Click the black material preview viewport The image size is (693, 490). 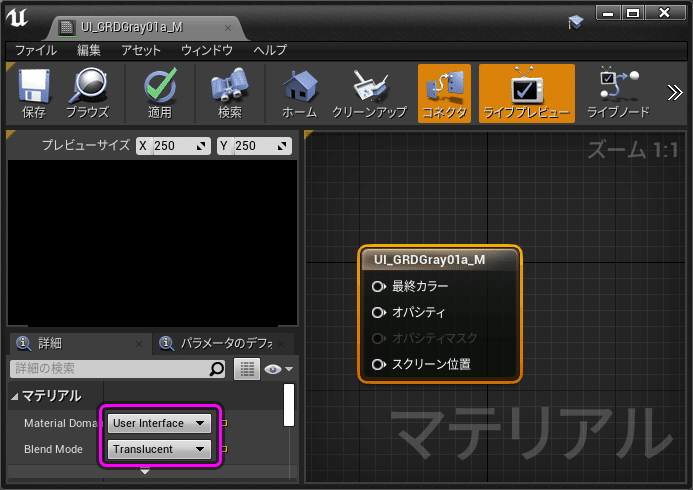pos(152,243)
